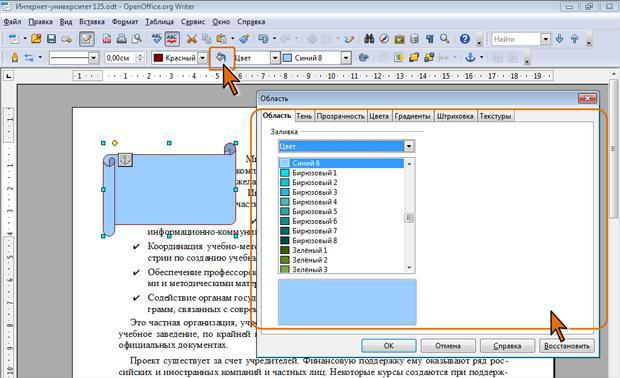Open the data sources icon
Viewport: 620px width, 378px height.
414,39
